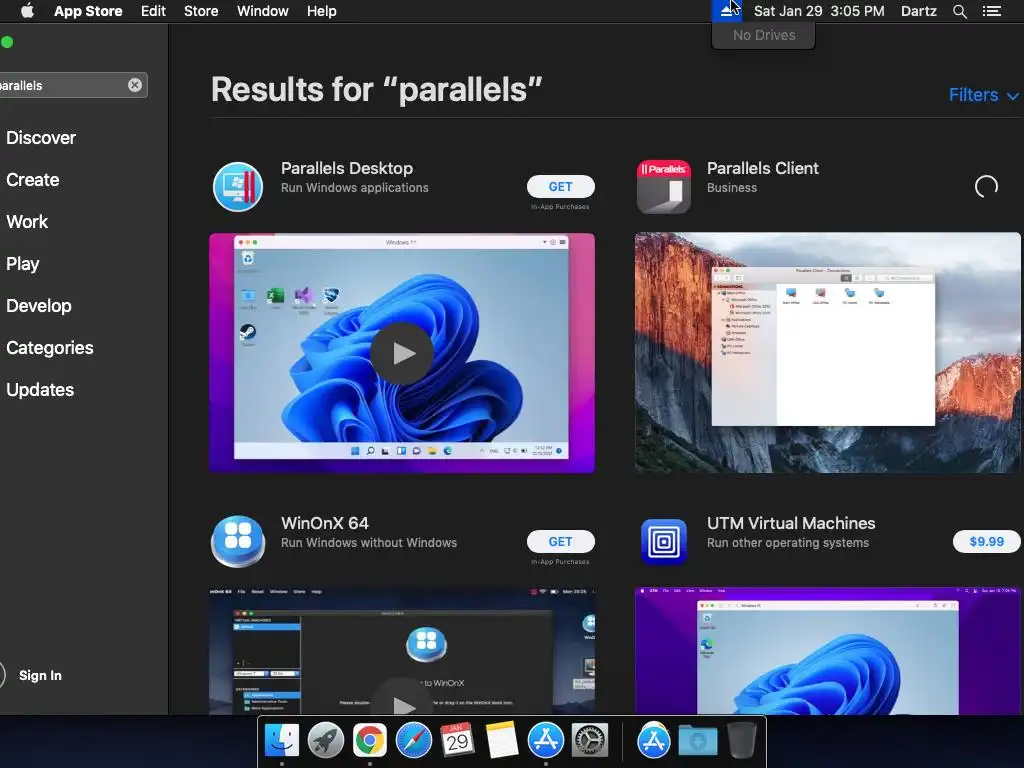Open Notification Center list icon

click(x=991, y=11)
